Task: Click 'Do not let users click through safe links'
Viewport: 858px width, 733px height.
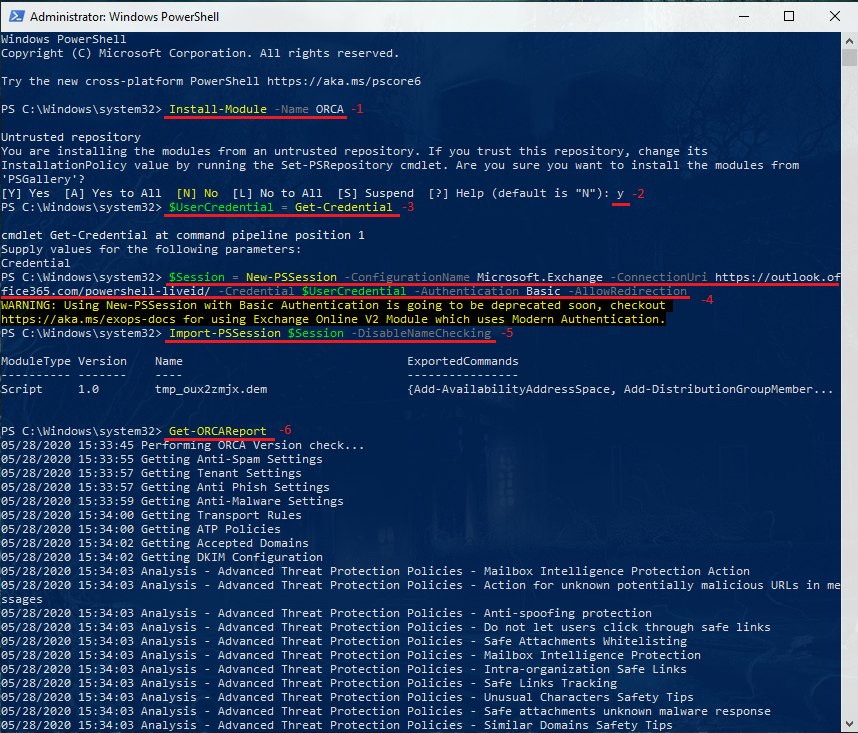Action: click(x=627, y=627)
